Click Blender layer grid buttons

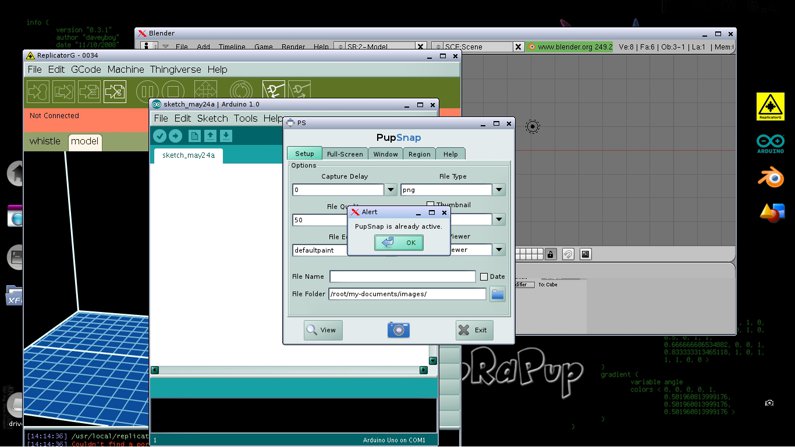coord(529,254)
